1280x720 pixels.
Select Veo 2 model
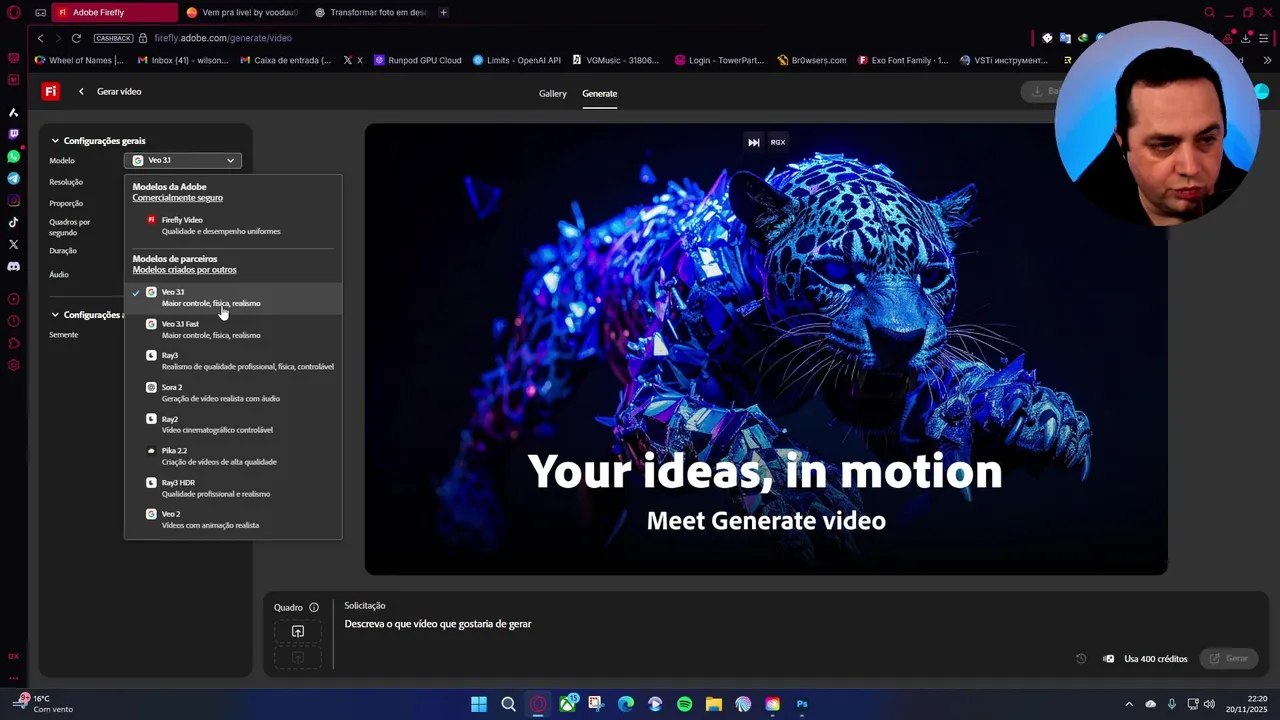233,519
